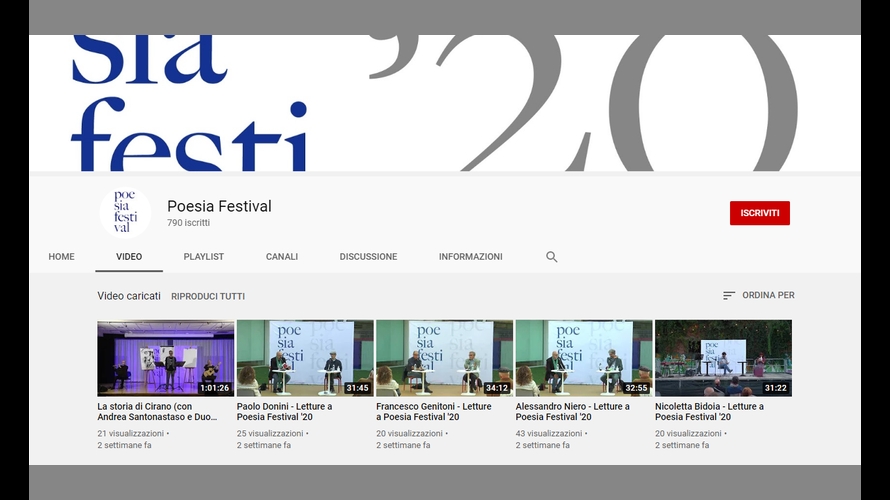Click Riproduci tutti to play all videos
Screen dimensions: 890x500
point(208,297)
